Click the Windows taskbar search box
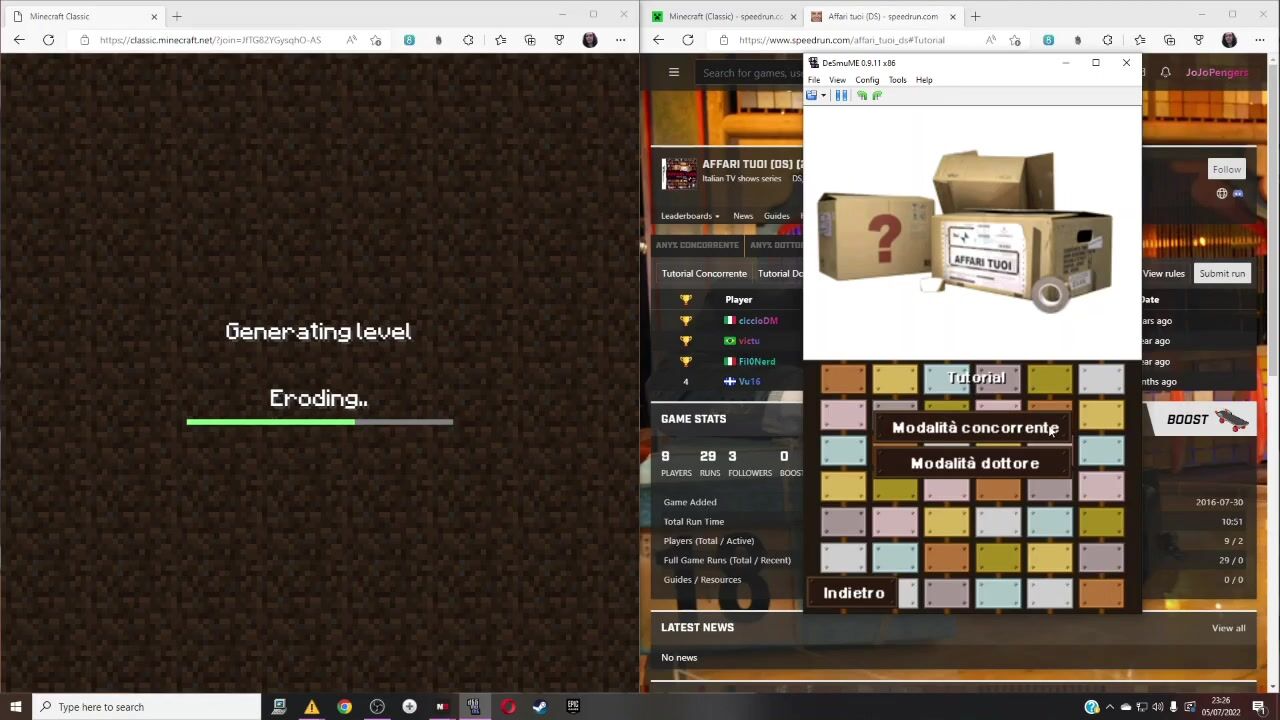The image size is (1280, 720). click(150, 707)
